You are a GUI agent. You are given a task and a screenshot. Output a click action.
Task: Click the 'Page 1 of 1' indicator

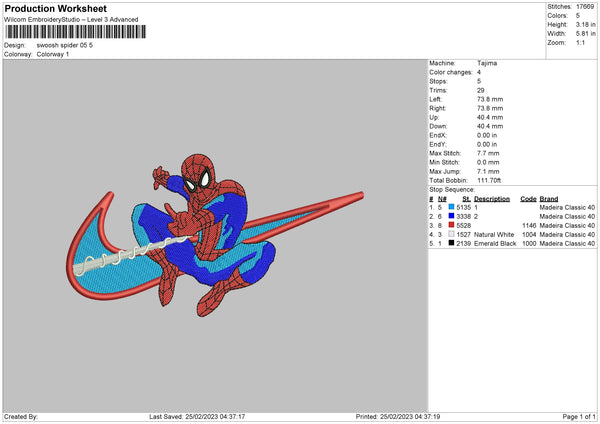579,417
